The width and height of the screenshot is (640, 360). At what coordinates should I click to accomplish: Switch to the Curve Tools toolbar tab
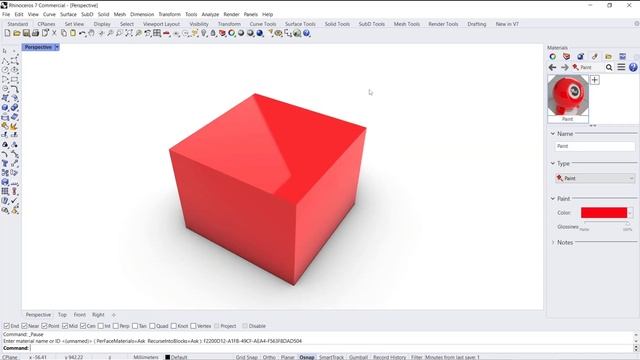(x=263, y=24)
